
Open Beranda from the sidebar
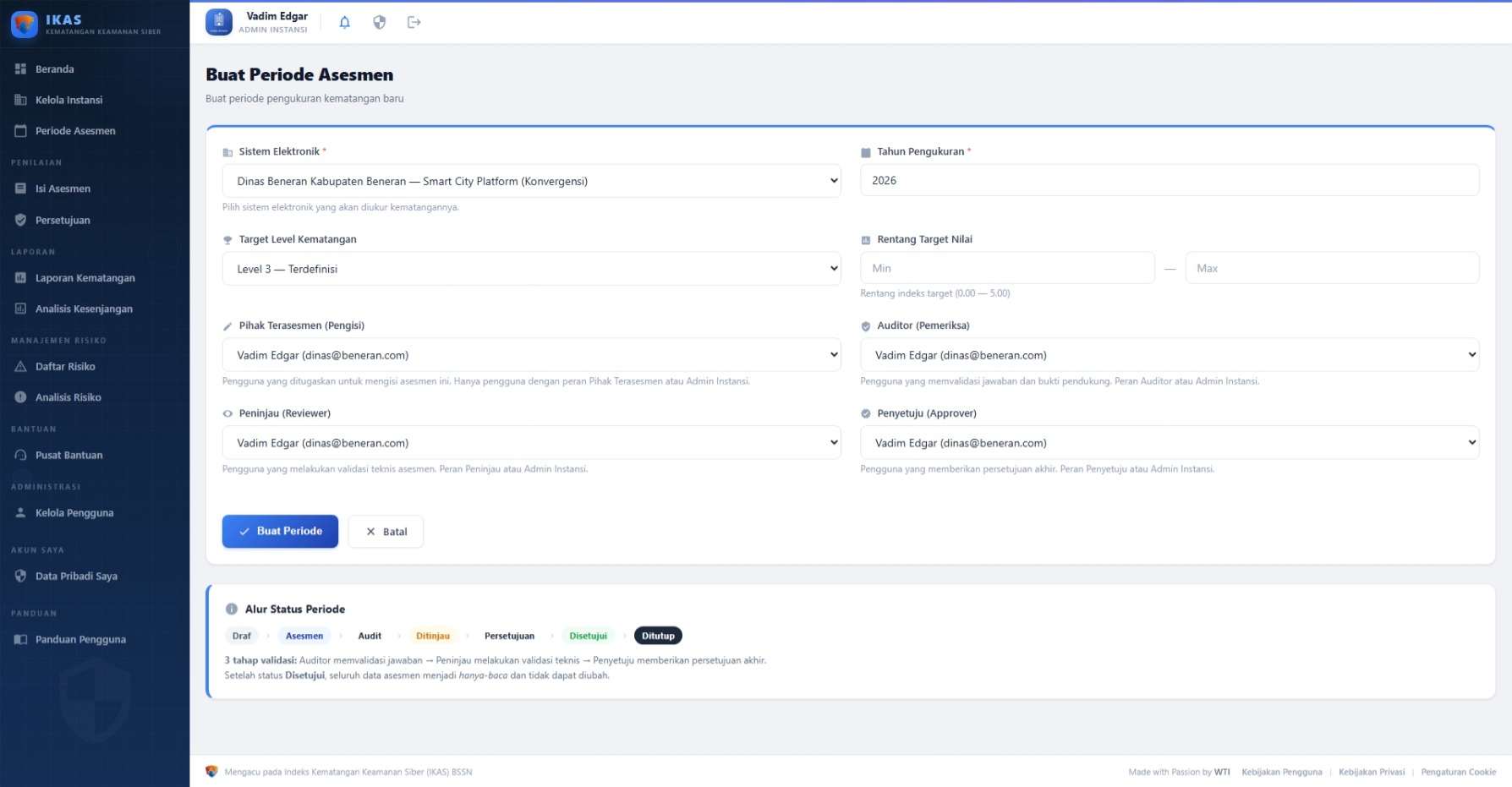click(x=55, y=69)
